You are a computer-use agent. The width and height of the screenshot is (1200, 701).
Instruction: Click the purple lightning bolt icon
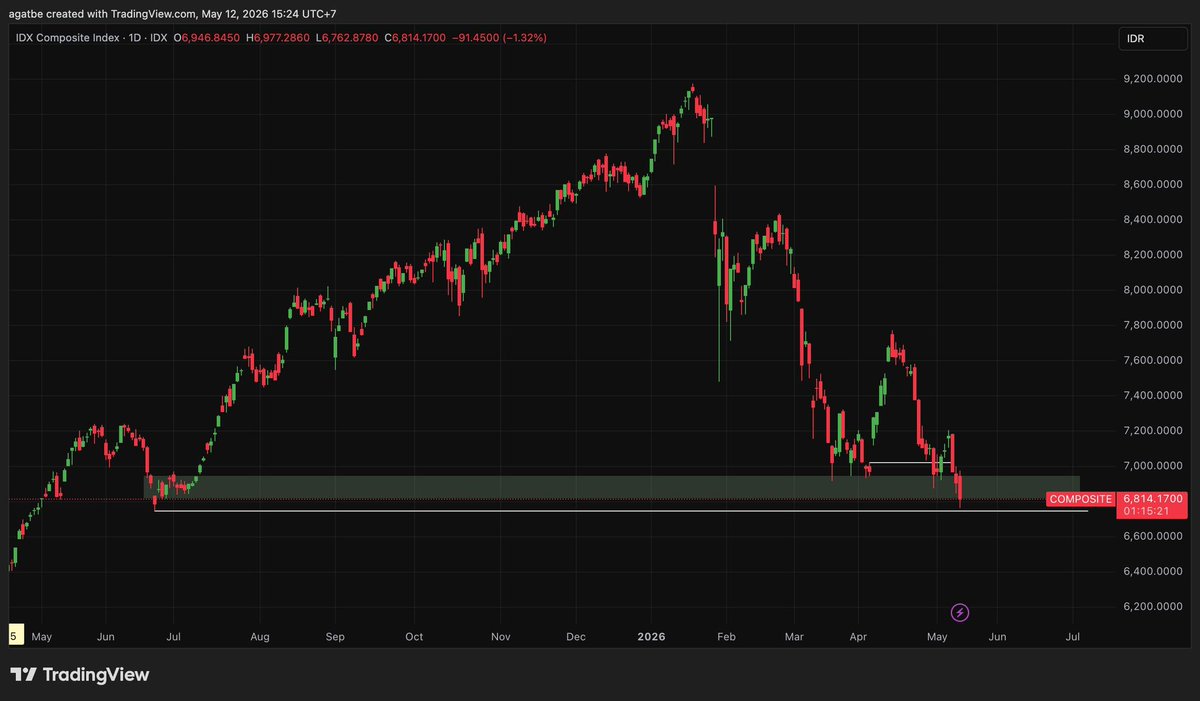coord(959,612)
